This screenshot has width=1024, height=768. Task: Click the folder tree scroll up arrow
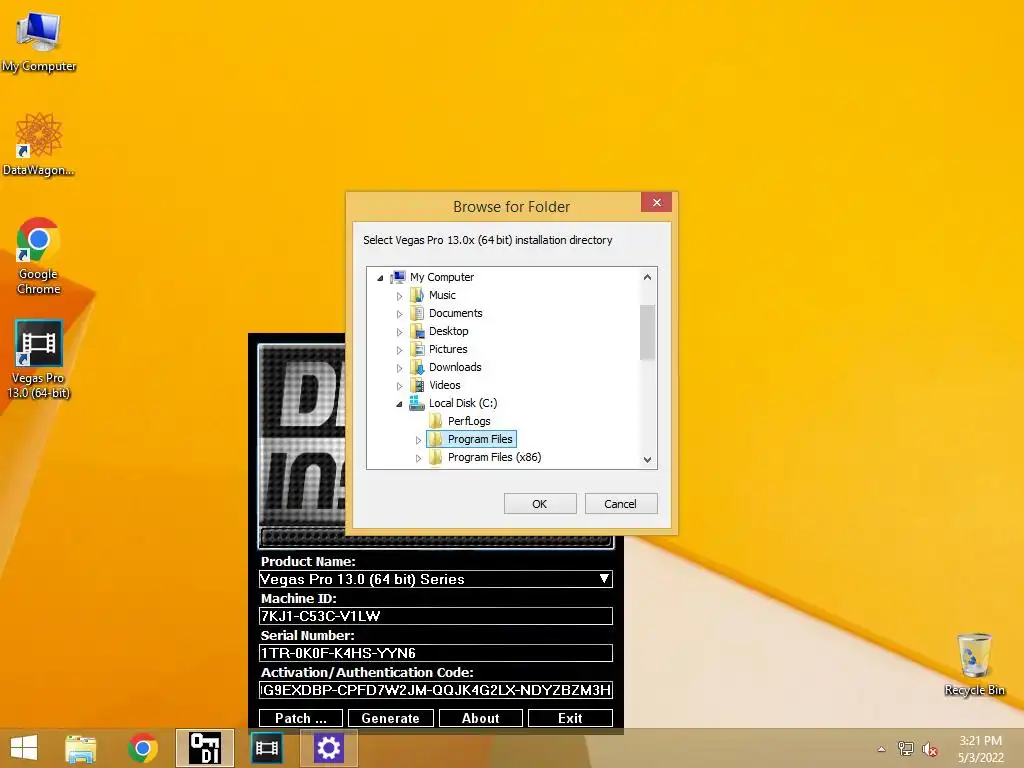(x=647, y=277)
